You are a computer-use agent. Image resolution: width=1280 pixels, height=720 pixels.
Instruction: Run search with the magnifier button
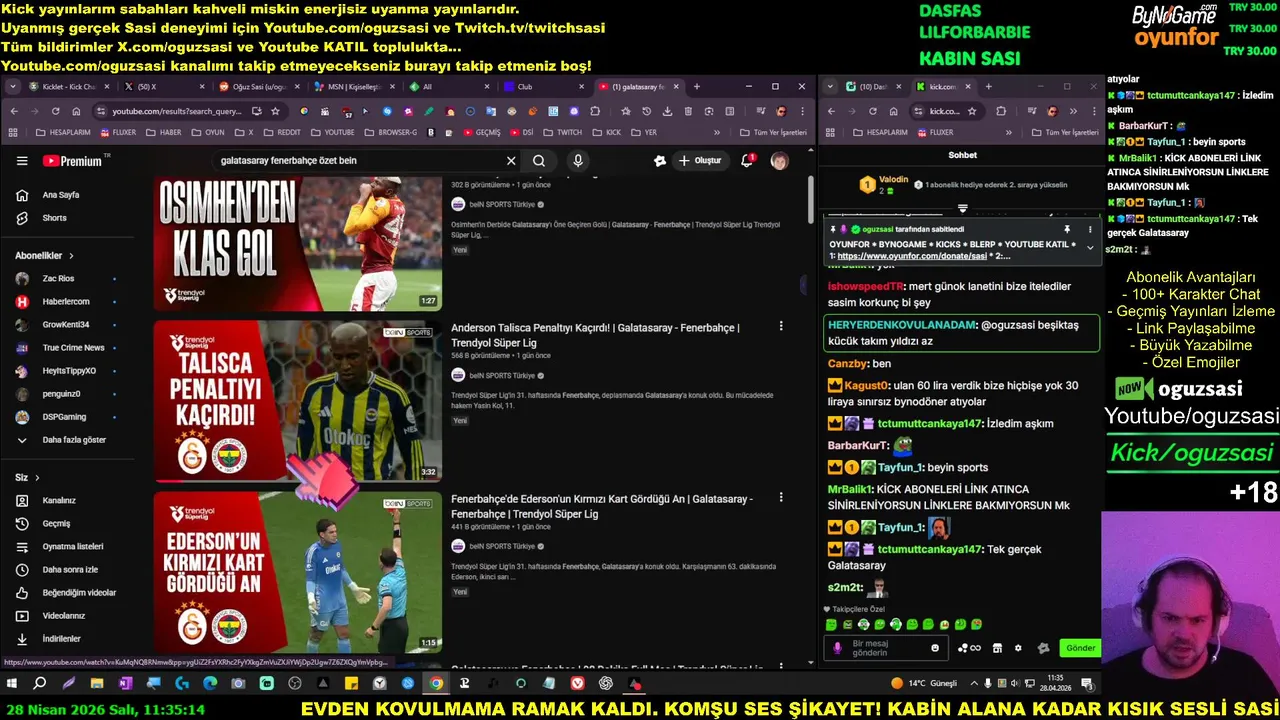539,161
